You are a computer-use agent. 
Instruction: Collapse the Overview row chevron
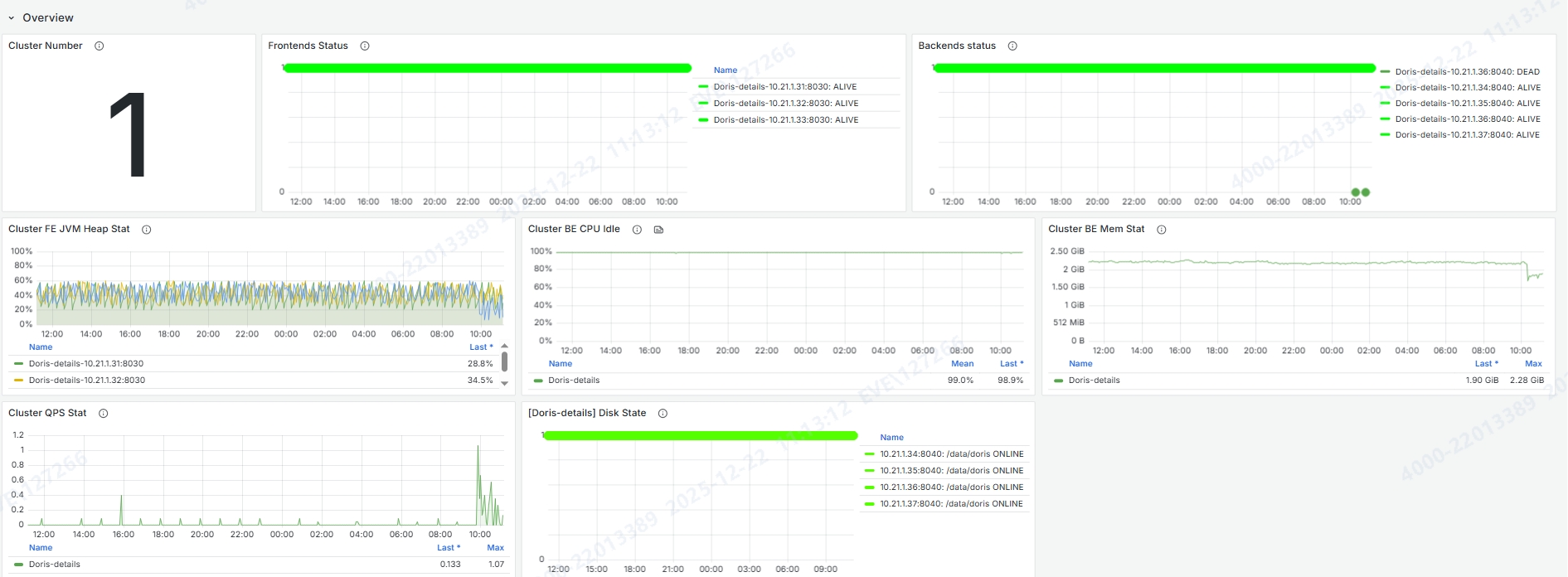pyautogui.click(x=12, y=17)
